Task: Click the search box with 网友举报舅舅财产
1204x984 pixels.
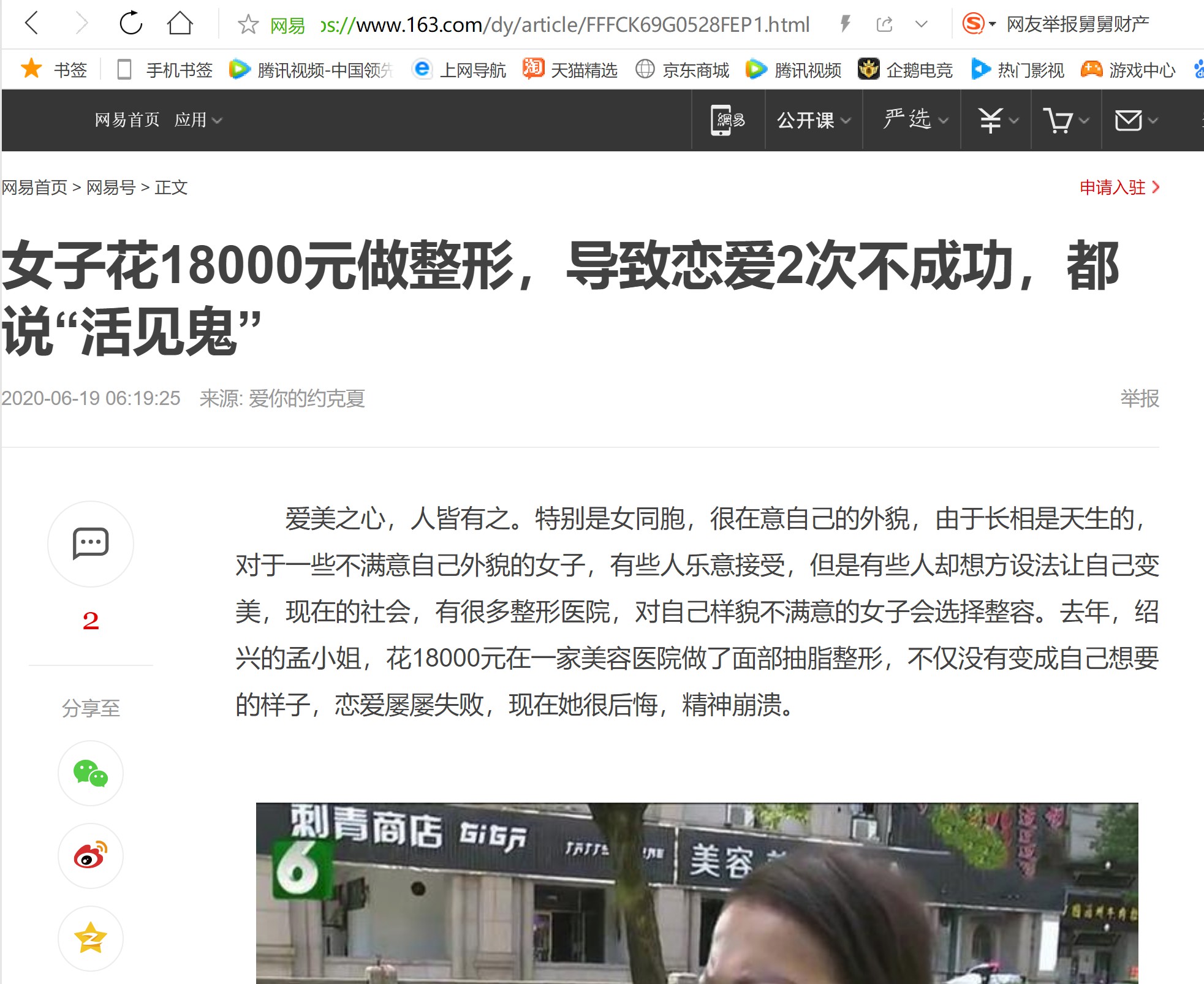Action: (1077, 24)
